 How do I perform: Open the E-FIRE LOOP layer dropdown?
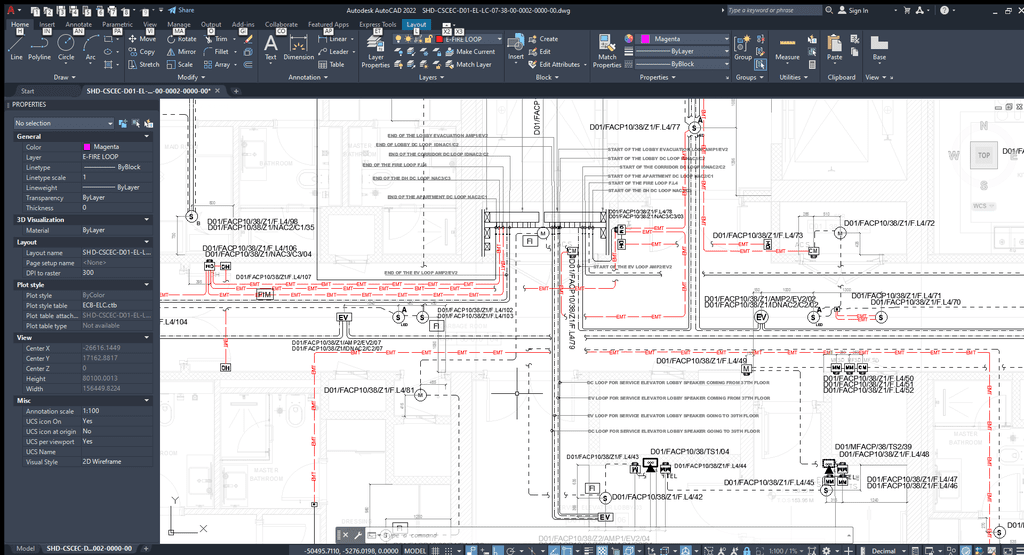coord(470,38)
